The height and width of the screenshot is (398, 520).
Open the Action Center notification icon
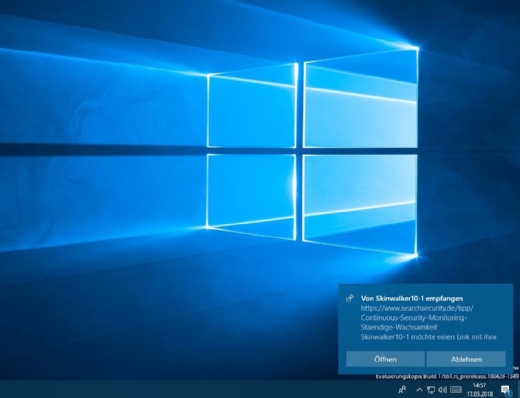(x=505, y=389)
